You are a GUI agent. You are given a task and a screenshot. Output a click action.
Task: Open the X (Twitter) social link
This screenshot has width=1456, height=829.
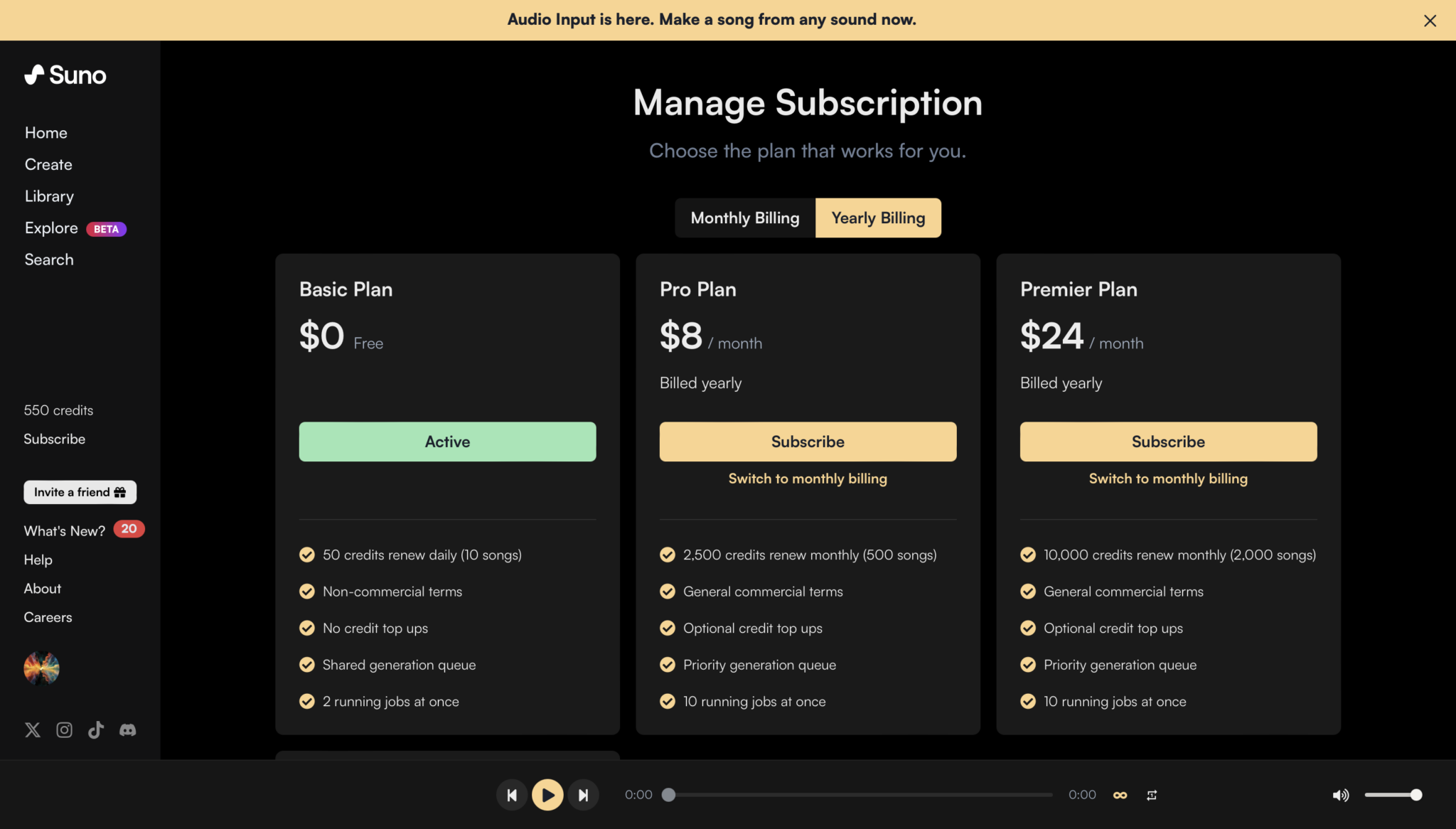(x=33, y=730)
